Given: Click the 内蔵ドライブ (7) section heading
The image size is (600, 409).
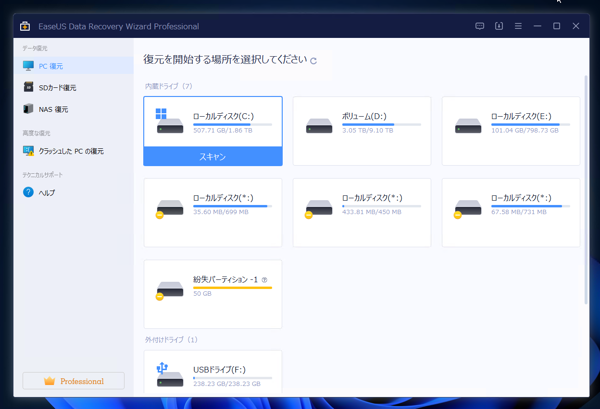Looking at the screenshot, I should [x=168, y=86].
